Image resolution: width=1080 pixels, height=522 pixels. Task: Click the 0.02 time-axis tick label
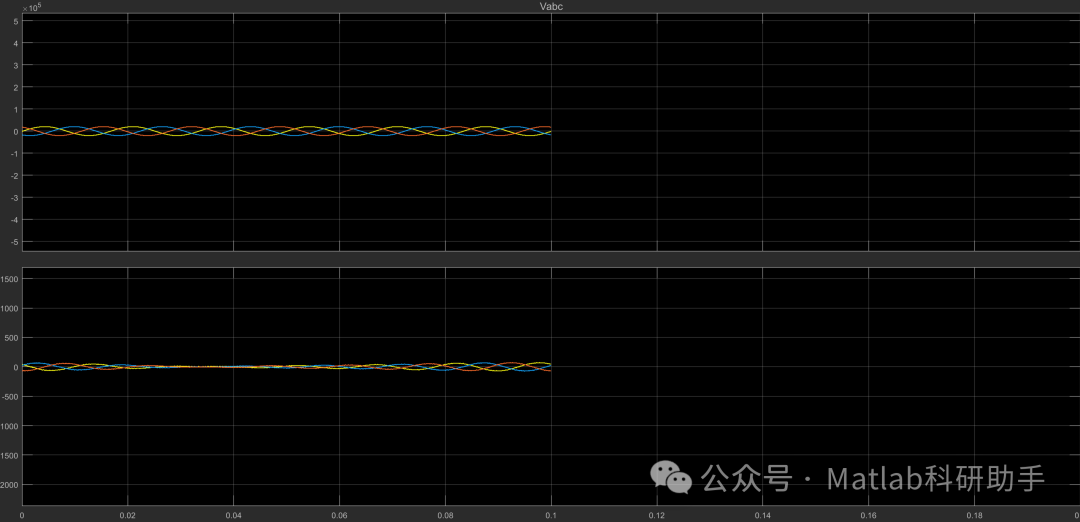tap(127, 515)
